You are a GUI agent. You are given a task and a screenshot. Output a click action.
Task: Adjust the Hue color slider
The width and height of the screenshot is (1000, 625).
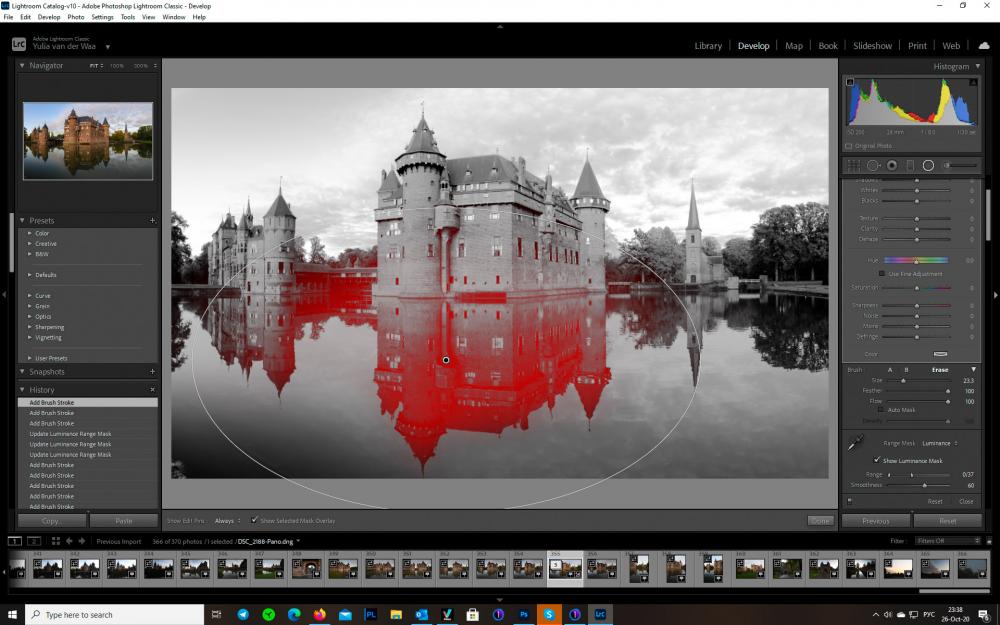pos(916,260)
